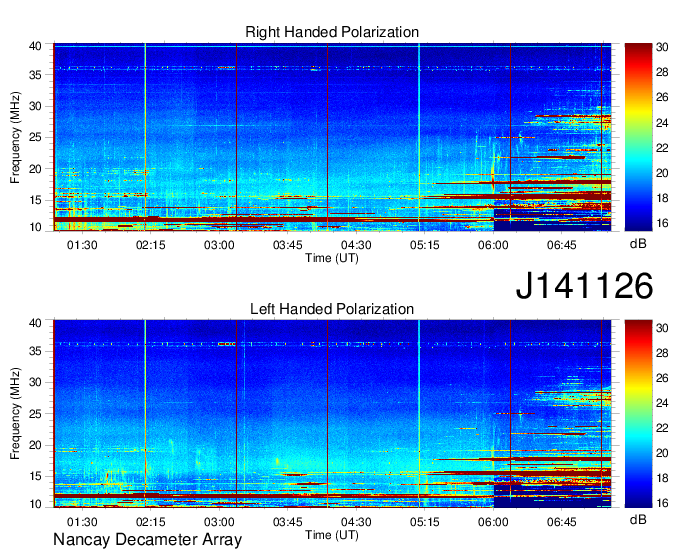This screenshot has width=680, height=552.
Task: Click the 'Right Handed Polarization' plot title
Action: pyautogui.click(x=332, y=32)
